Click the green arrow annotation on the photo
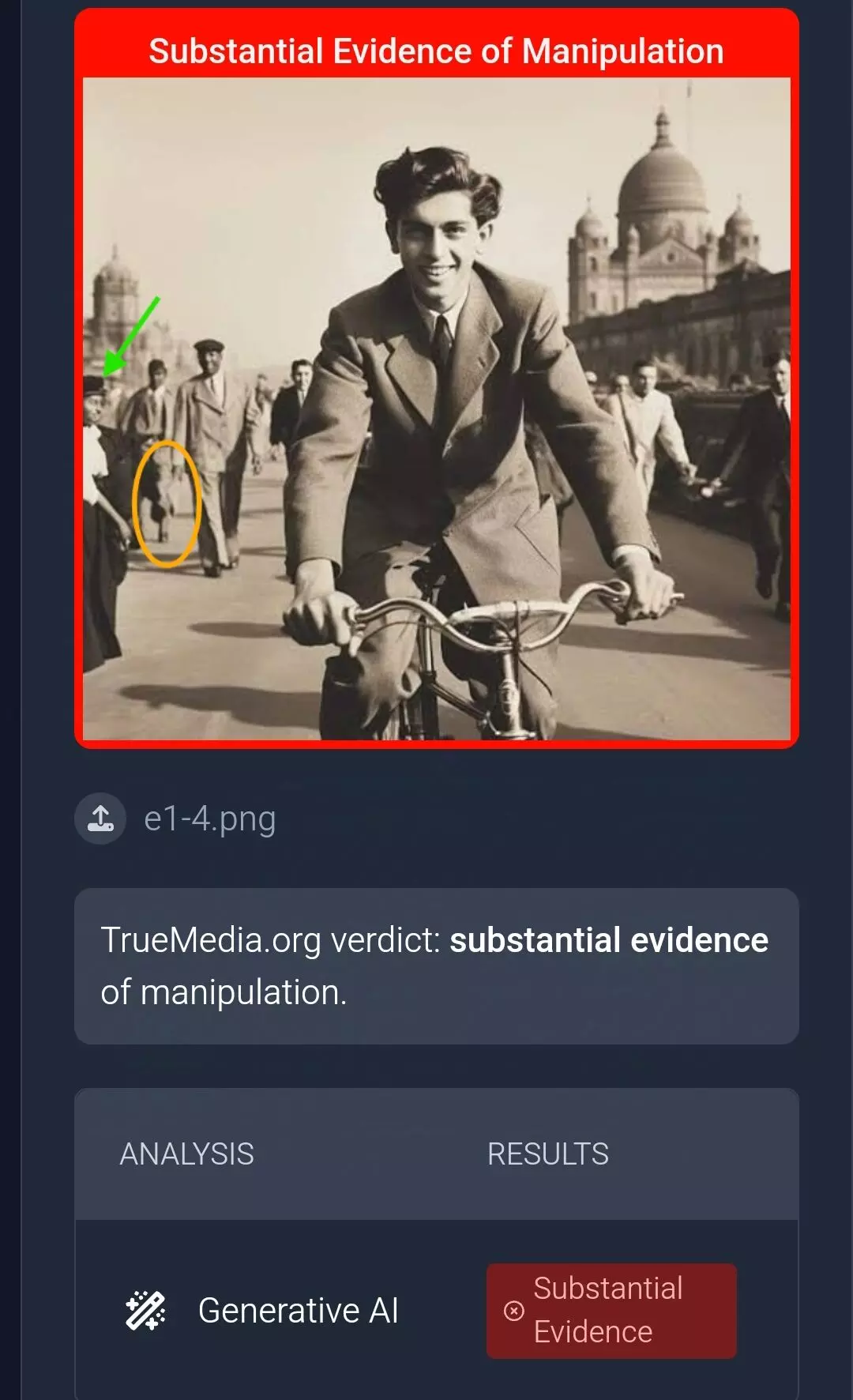Image resolution: width=853 pixels, height=1400 pixels. 131,336
